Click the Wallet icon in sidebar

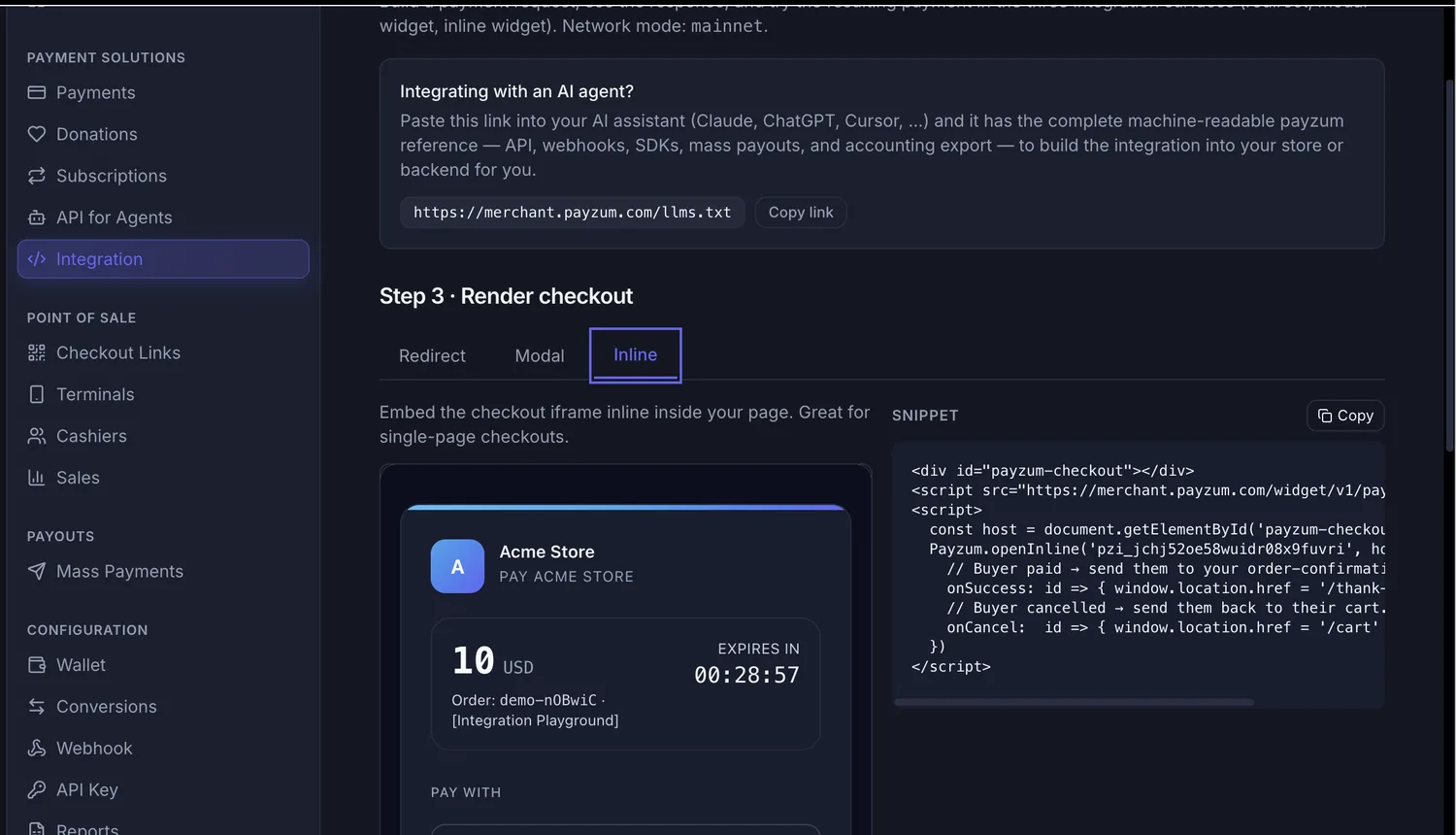pos(37,665)
